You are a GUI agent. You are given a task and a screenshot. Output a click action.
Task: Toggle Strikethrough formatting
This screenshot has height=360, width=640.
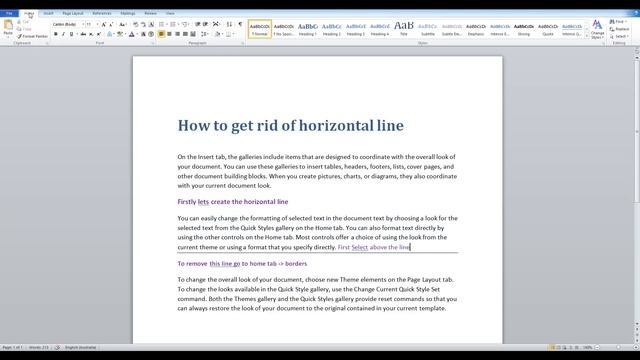83,34
